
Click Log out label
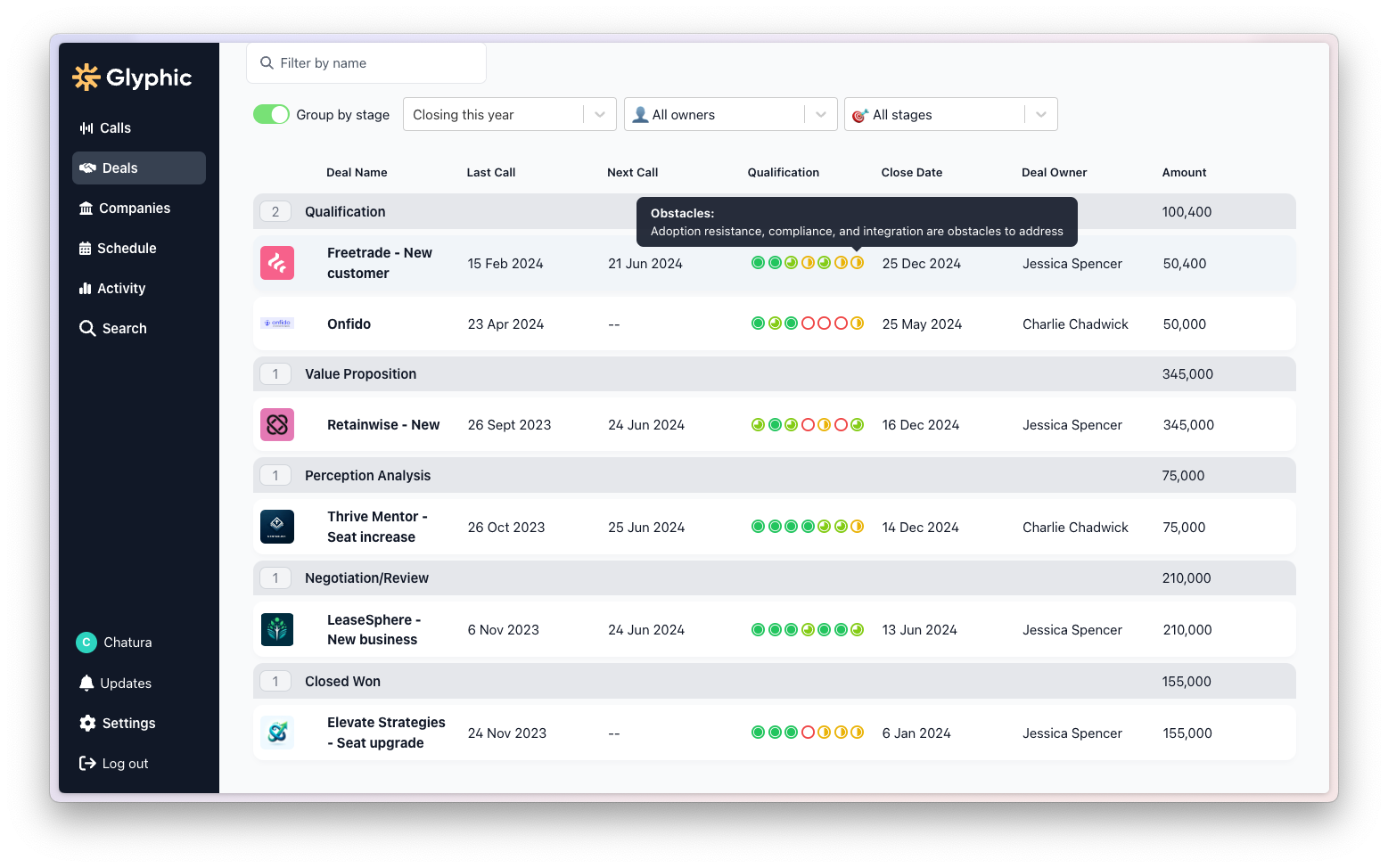(126, 764)
